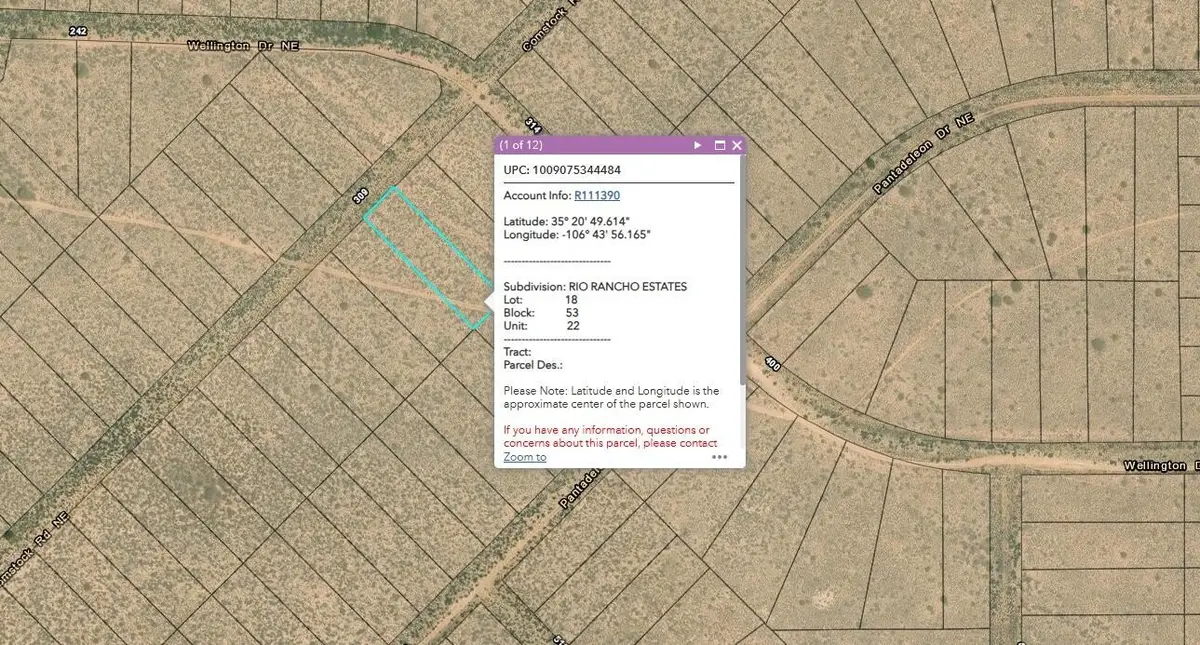Click the red contact notice text
The height and width of the screenshot is (645, 1200).
pos(610,436)
